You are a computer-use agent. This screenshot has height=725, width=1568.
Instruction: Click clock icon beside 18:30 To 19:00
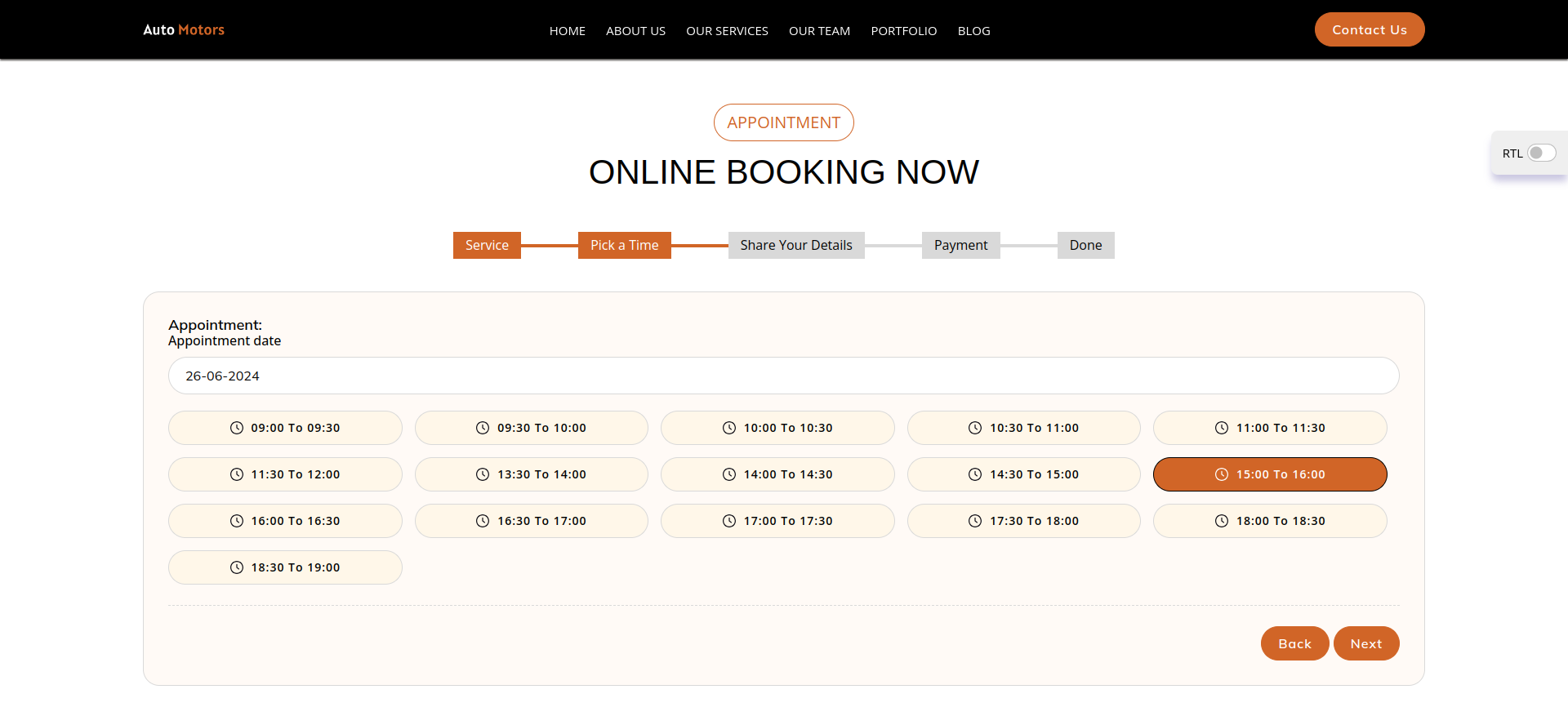tap(237, 567)
